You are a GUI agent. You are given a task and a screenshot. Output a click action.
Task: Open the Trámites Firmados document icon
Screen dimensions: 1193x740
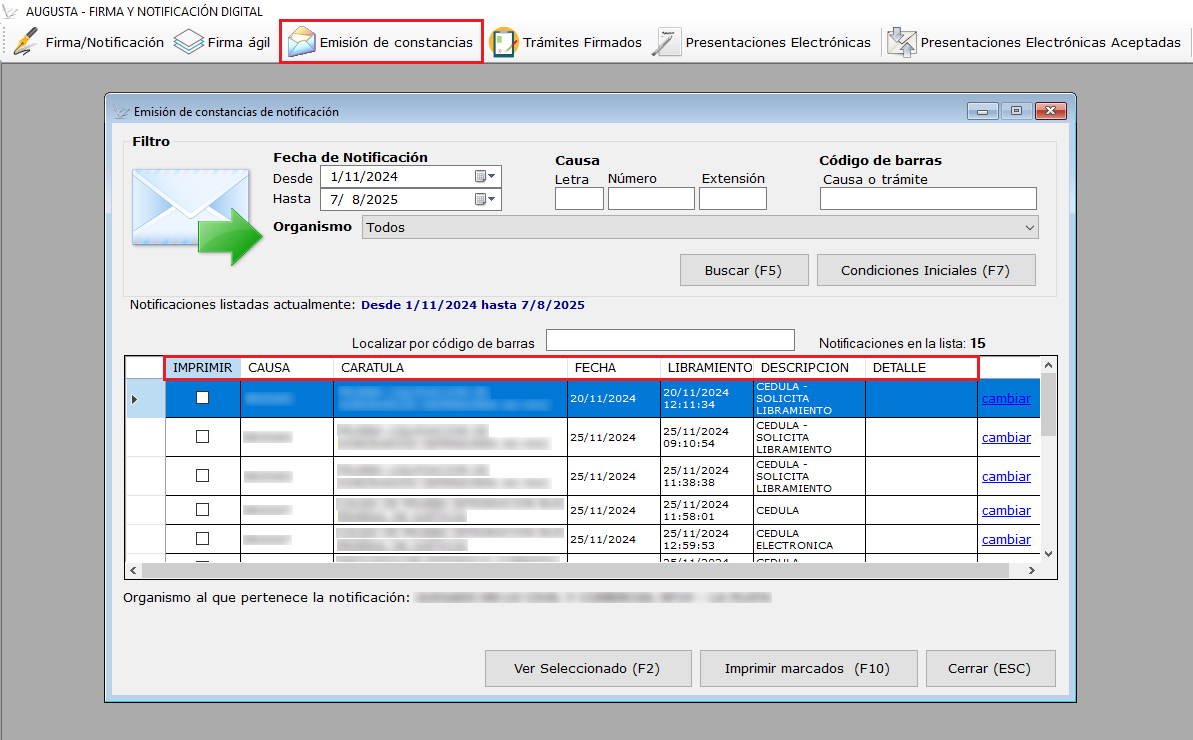click(x=504, y=43)
